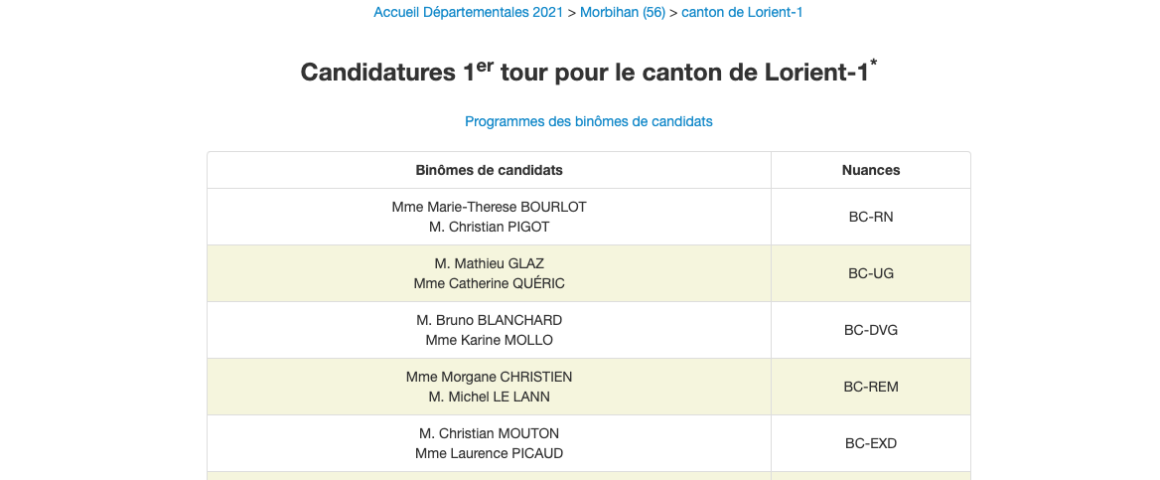Click candidate name M. Mathieu GLAZ
This screenshot has width=1160, height=480.
(489, 264)
